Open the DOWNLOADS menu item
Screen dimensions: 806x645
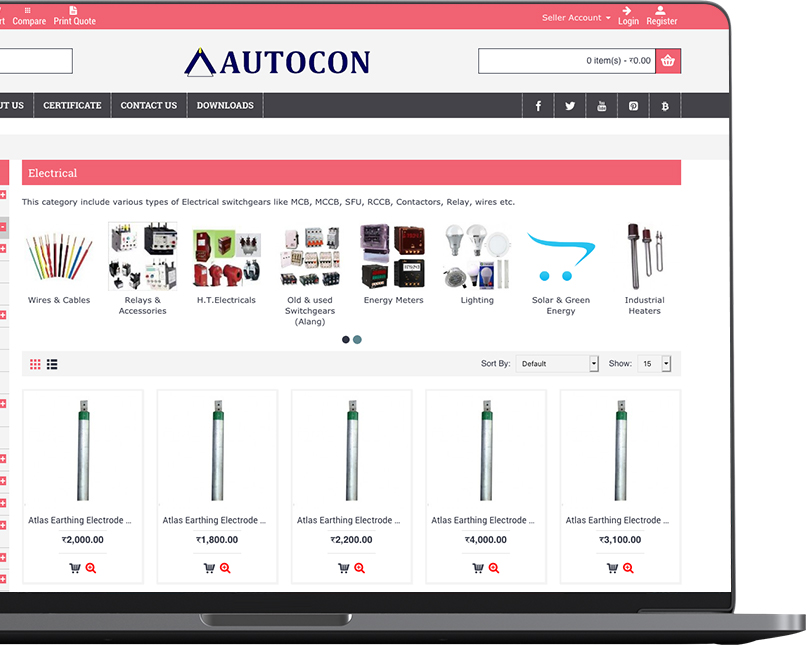(225, 105)
